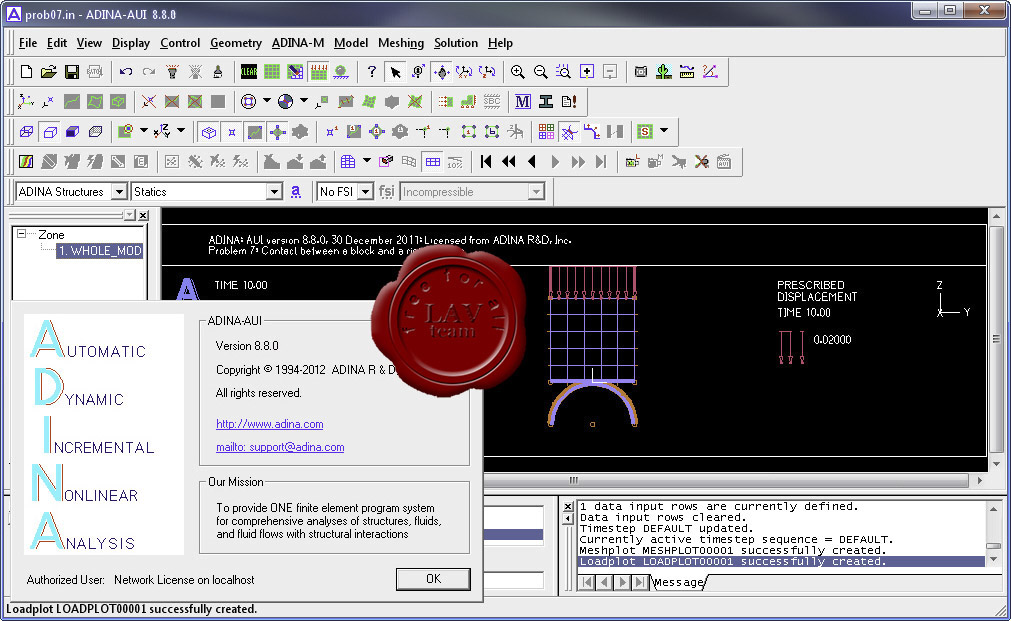Save the model using the floppy disk icon
Screen dimensions: 1011x621
tap(72, 72)
